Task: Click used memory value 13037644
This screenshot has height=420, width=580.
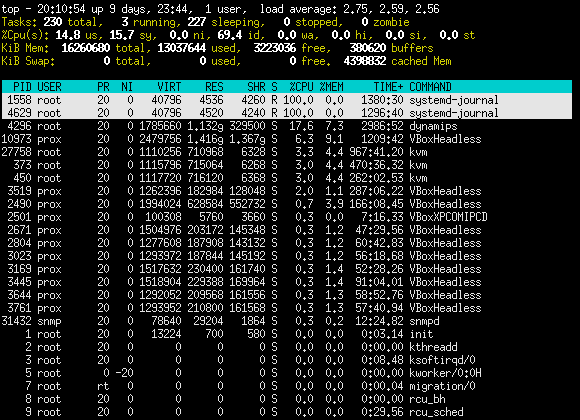Action: coord(181,48)
